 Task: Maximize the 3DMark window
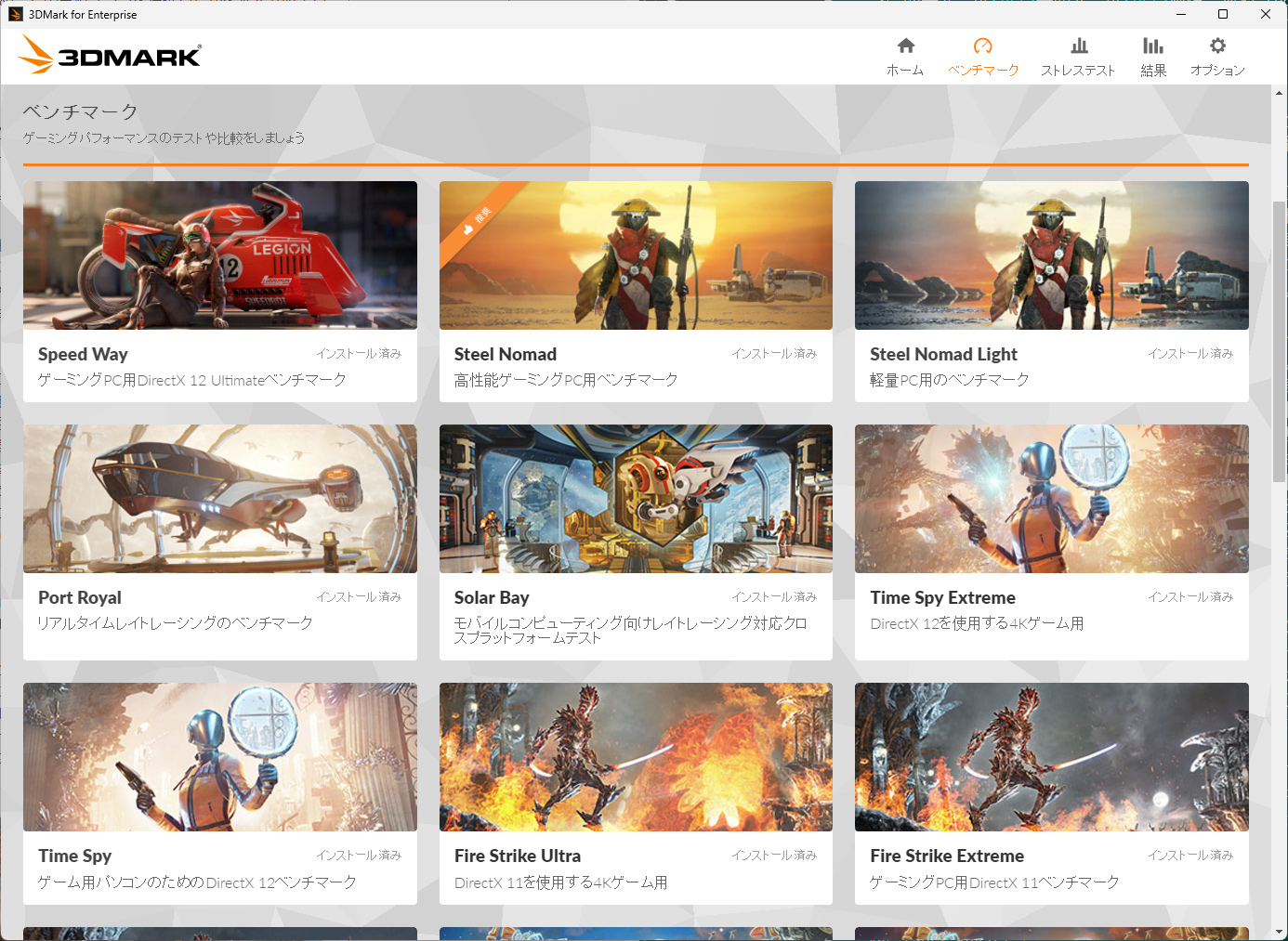coord(1223,14)
